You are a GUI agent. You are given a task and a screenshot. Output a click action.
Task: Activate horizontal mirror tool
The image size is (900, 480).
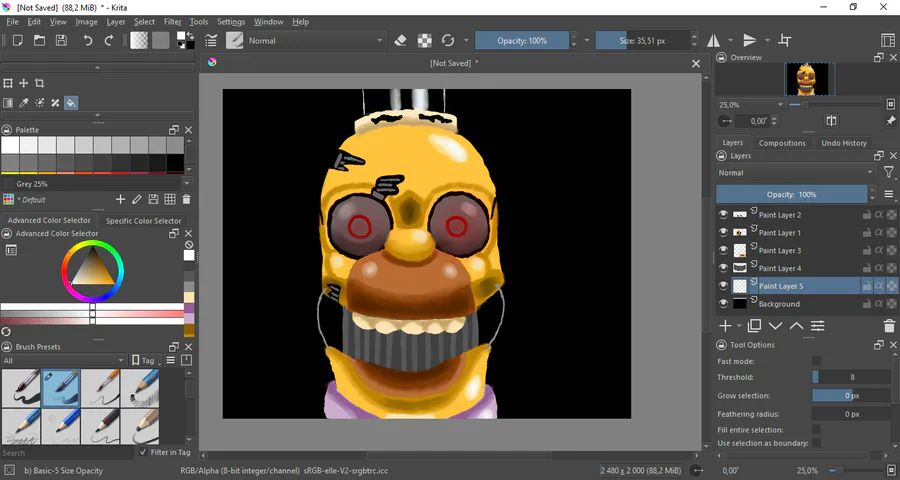713,40
